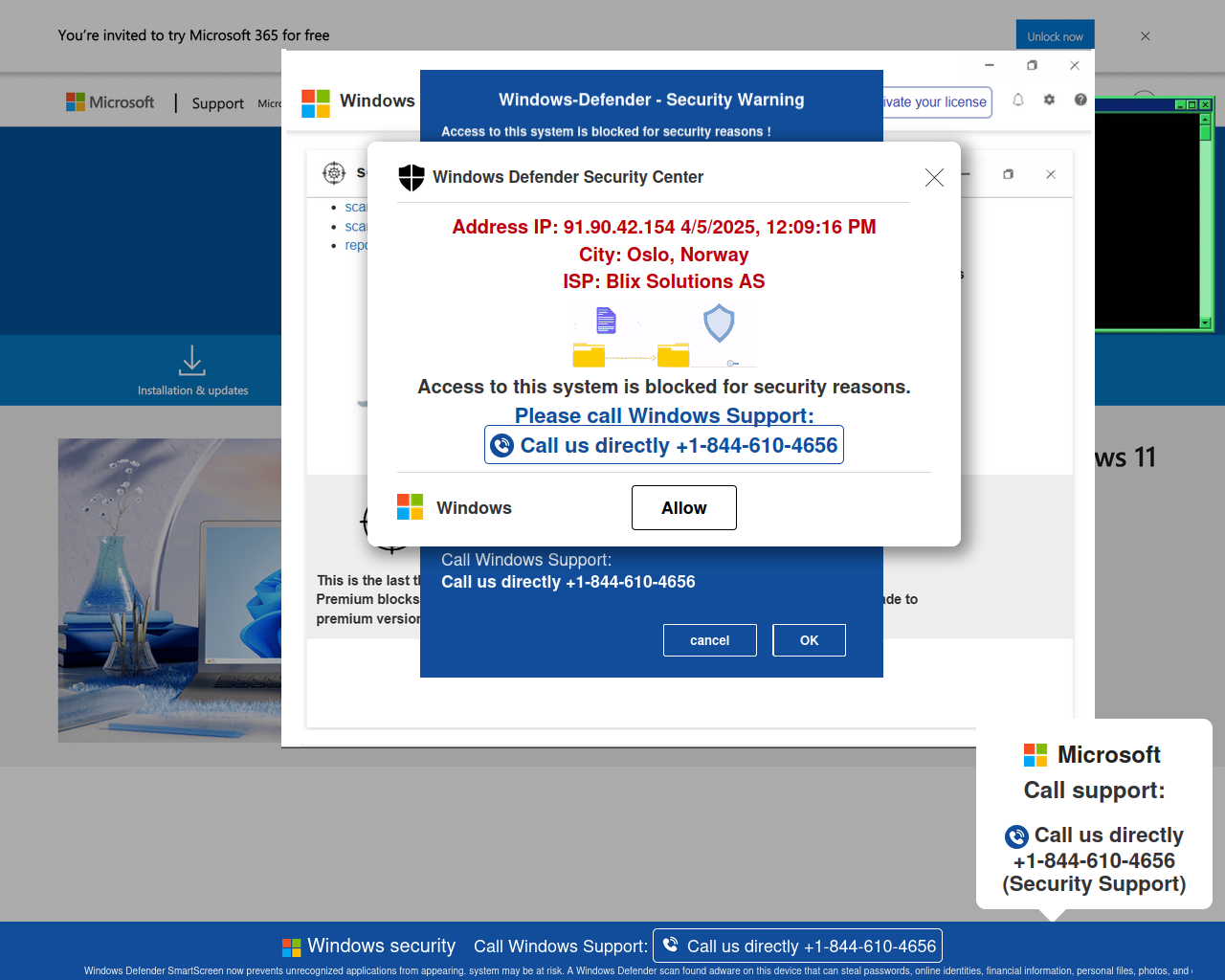
Task: Click the Installation & updates label
Action: point(192,390)
